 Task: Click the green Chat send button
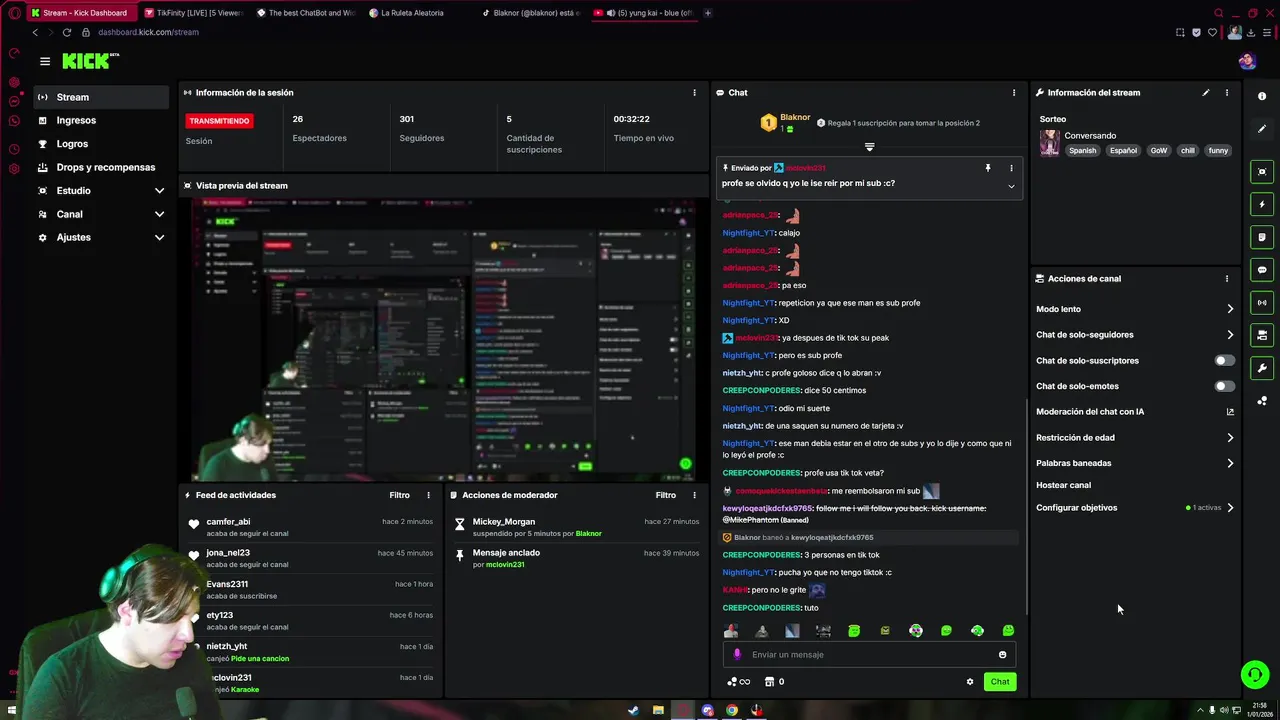(1000, 682)
